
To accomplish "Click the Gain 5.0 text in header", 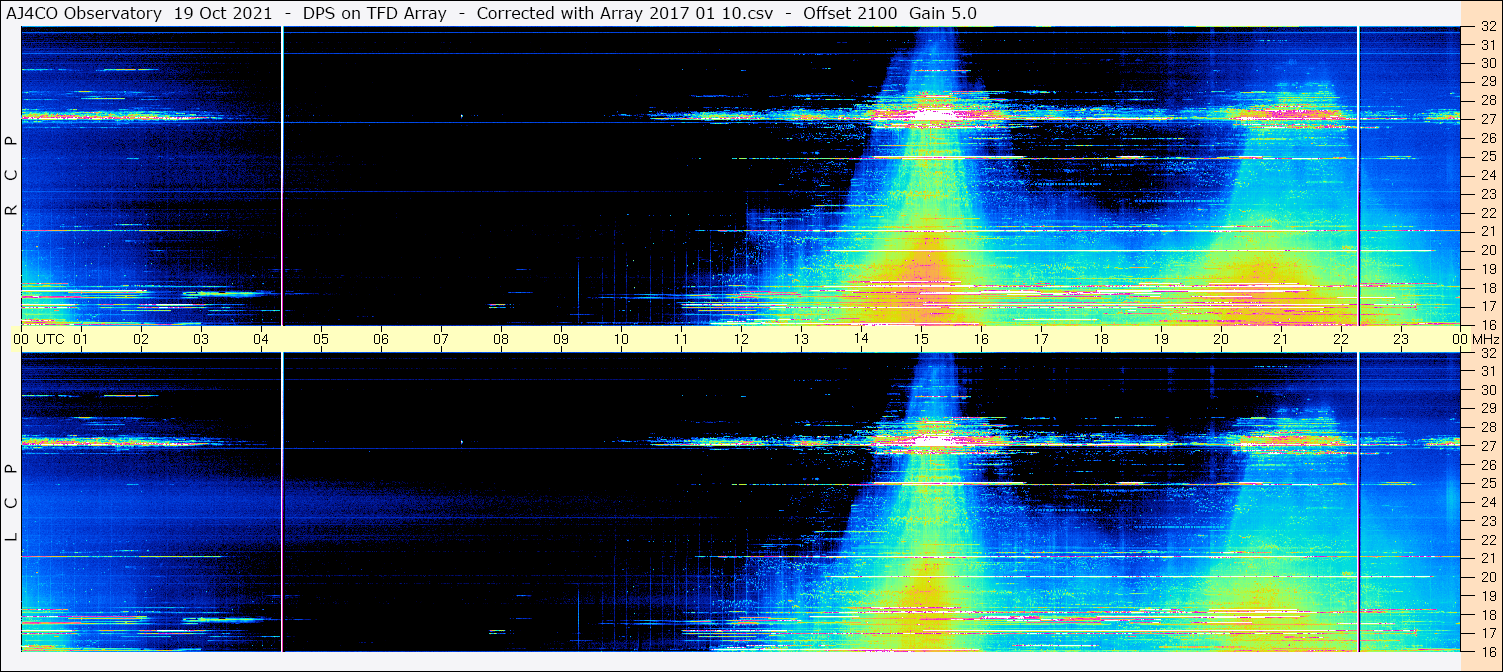I will click(943, 13).
